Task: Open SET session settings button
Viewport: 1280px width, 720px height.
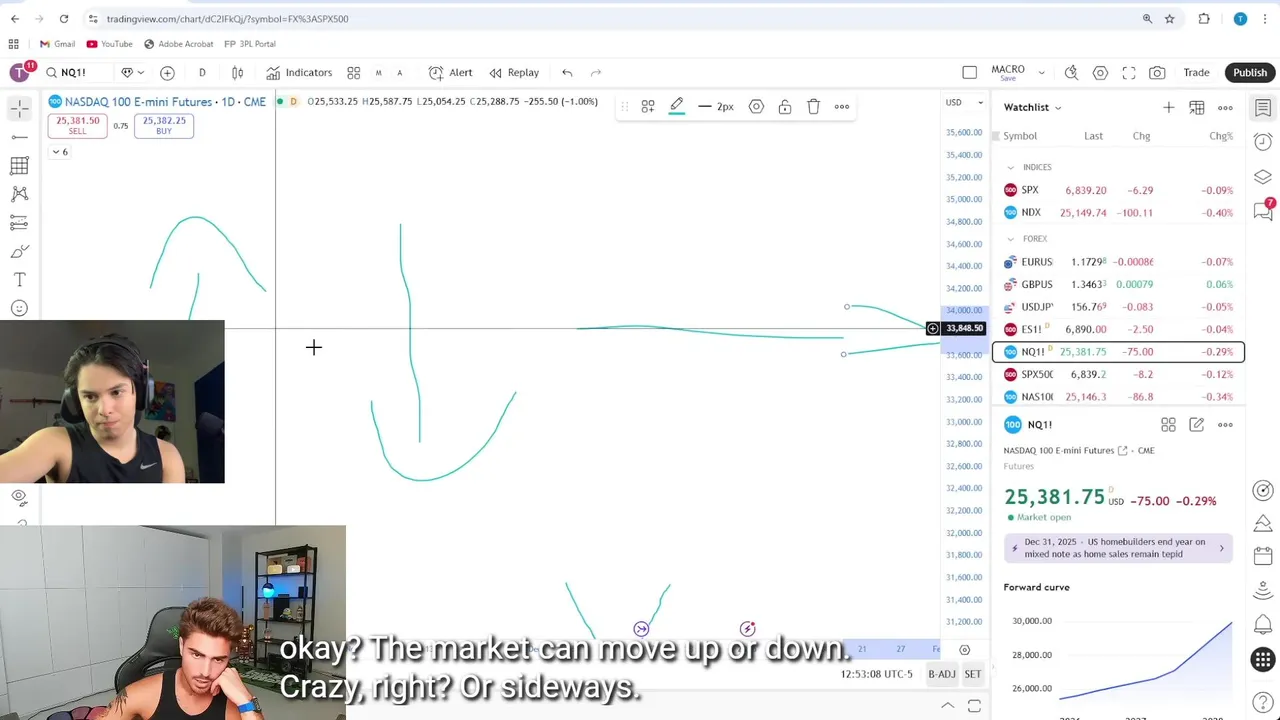Action: [x=972, y=674]
